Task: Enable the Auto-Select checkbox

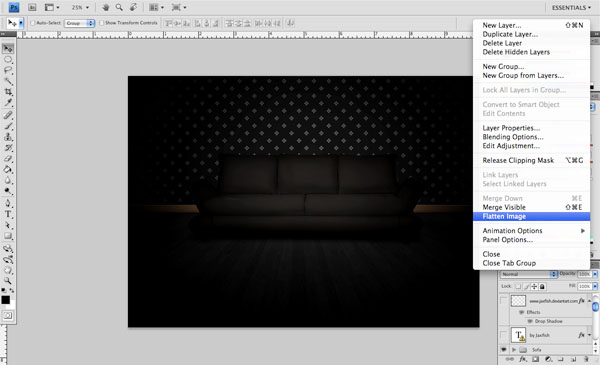Action: coord(33,23)
